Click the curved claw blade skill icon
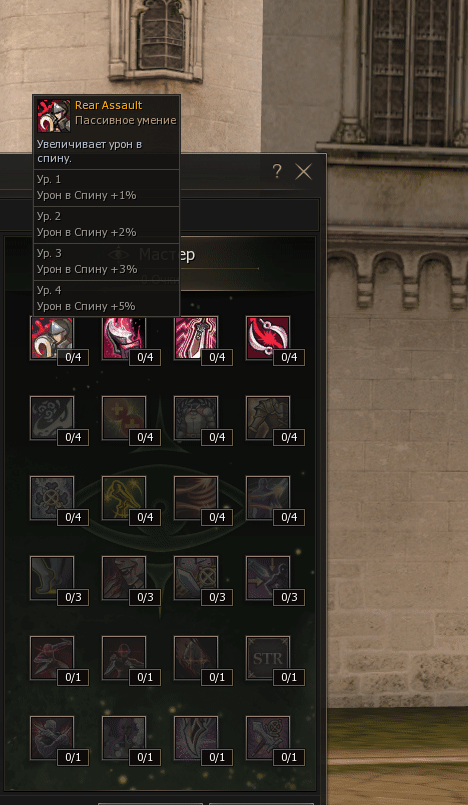This screenshot has height=805, width=468. (196, 738)
